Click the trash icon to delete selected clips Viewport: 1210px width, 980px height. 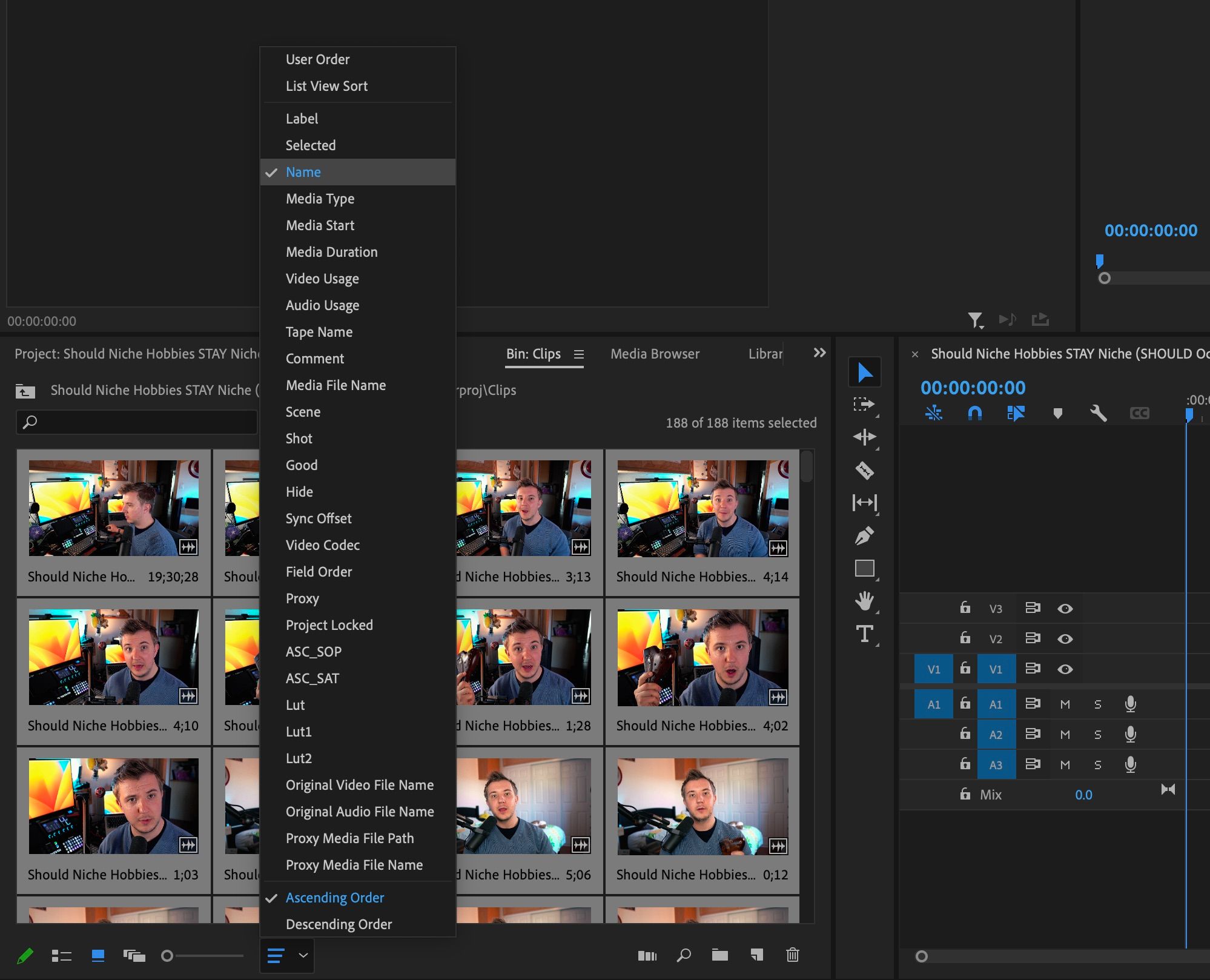[x=793, y=956]
